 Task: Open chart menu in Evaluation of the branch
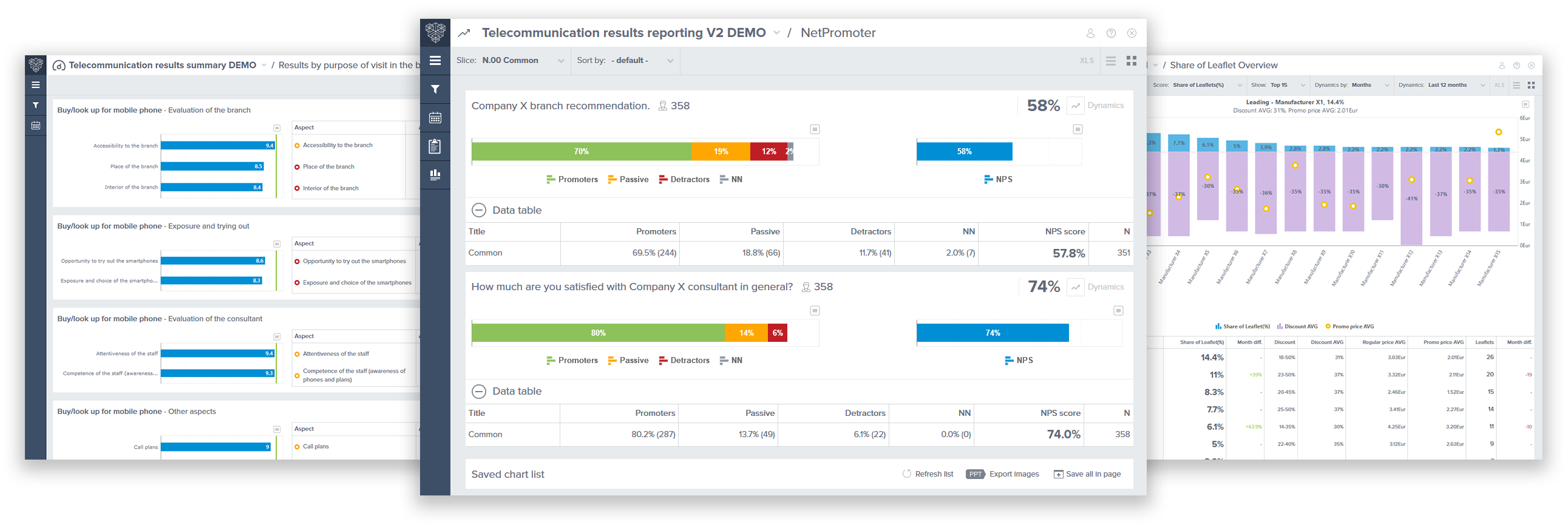pos(277,127)
